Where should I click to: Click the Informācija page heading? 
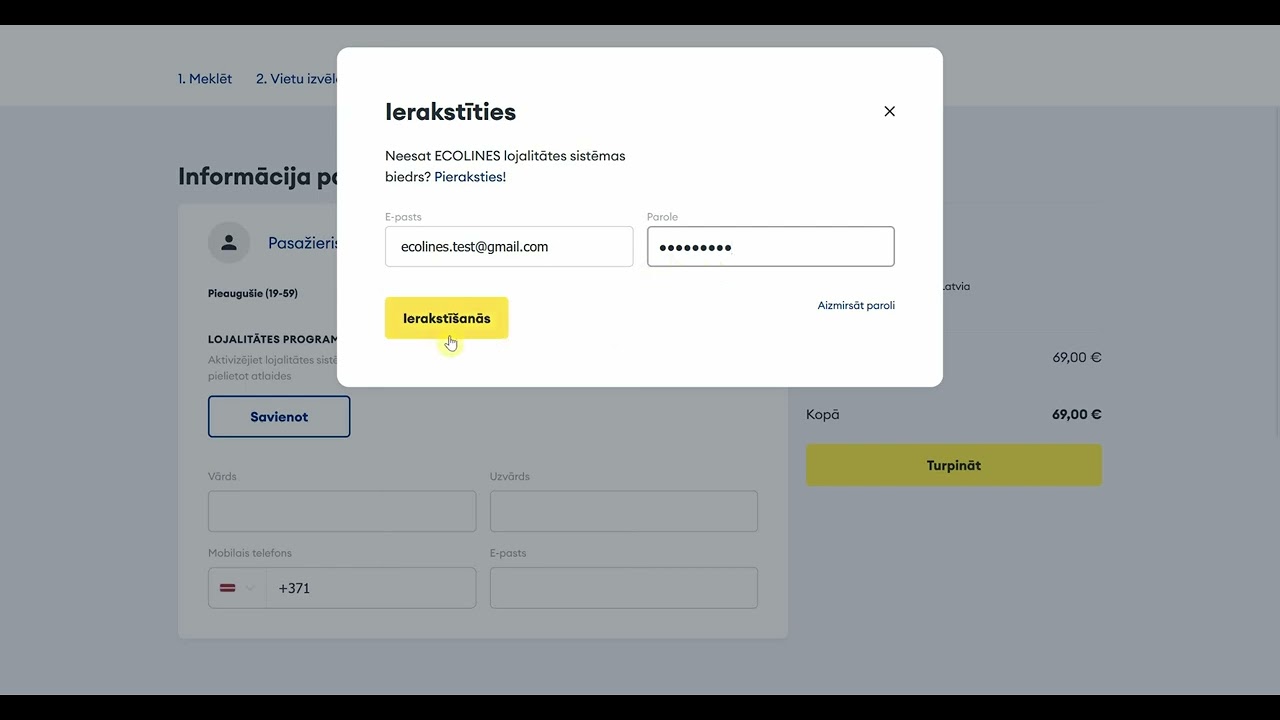point(258,177)
